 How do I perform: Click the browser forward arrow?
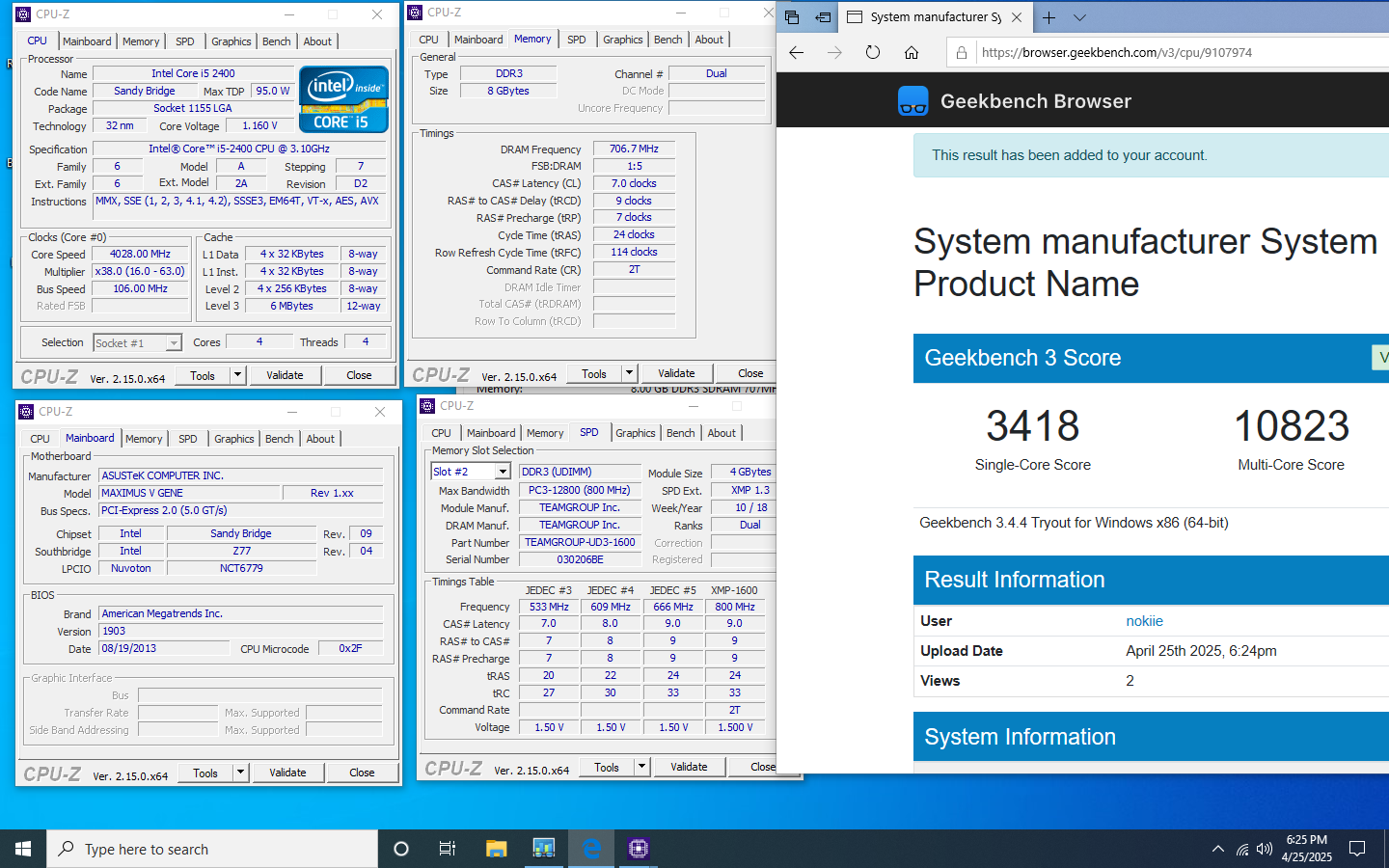834,53
